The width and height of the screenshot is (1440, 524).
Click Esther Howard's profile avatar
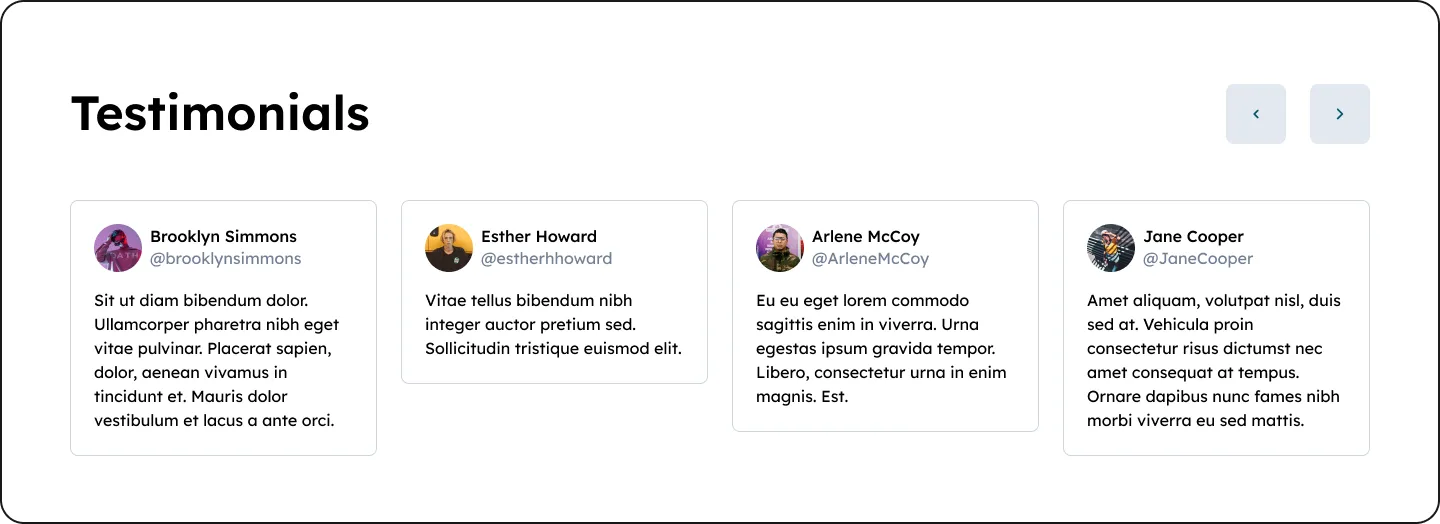(449, 248)
